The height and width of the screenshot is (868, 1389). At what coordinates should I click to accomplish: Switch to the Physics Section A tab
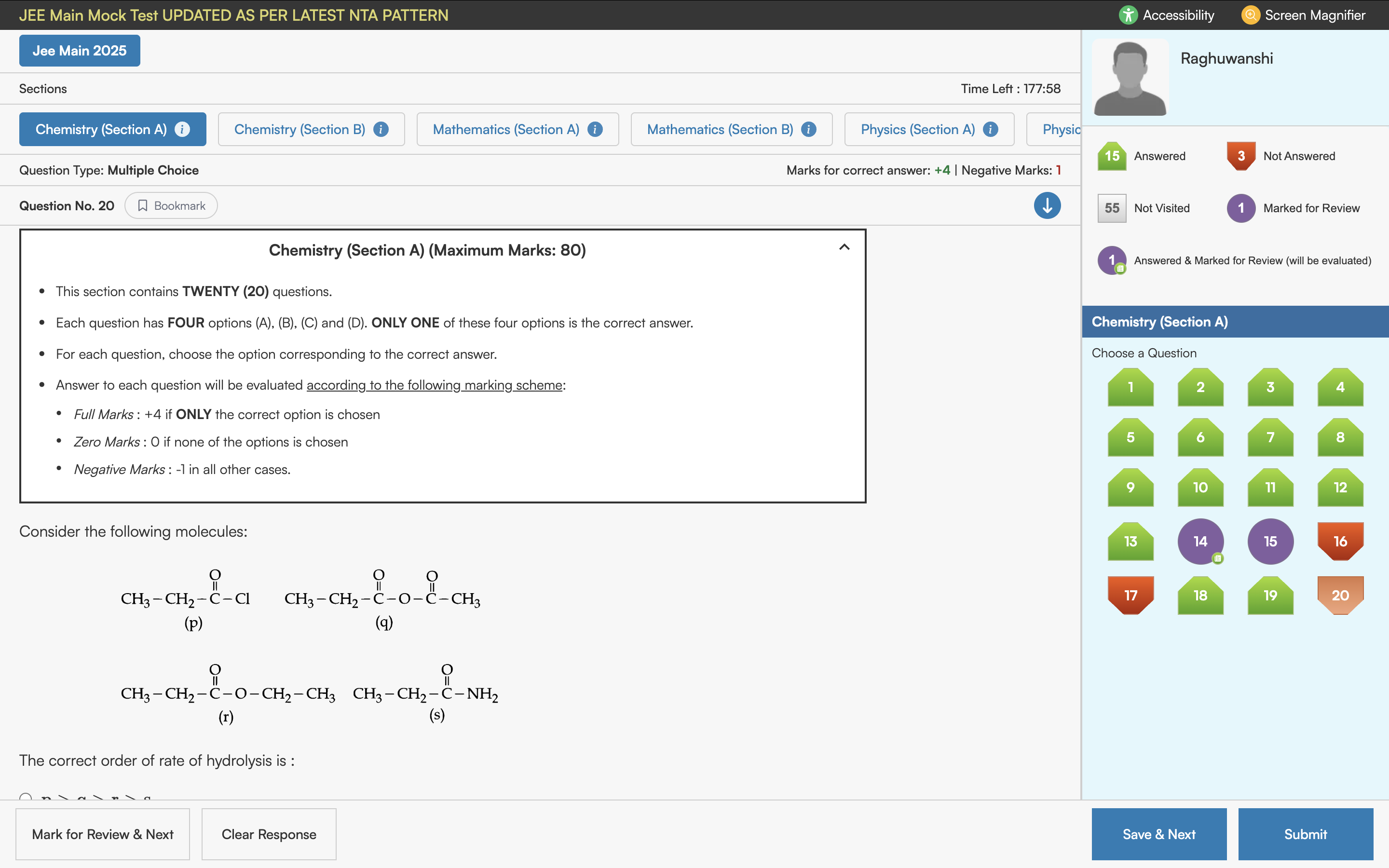click(x=918, y=129)
